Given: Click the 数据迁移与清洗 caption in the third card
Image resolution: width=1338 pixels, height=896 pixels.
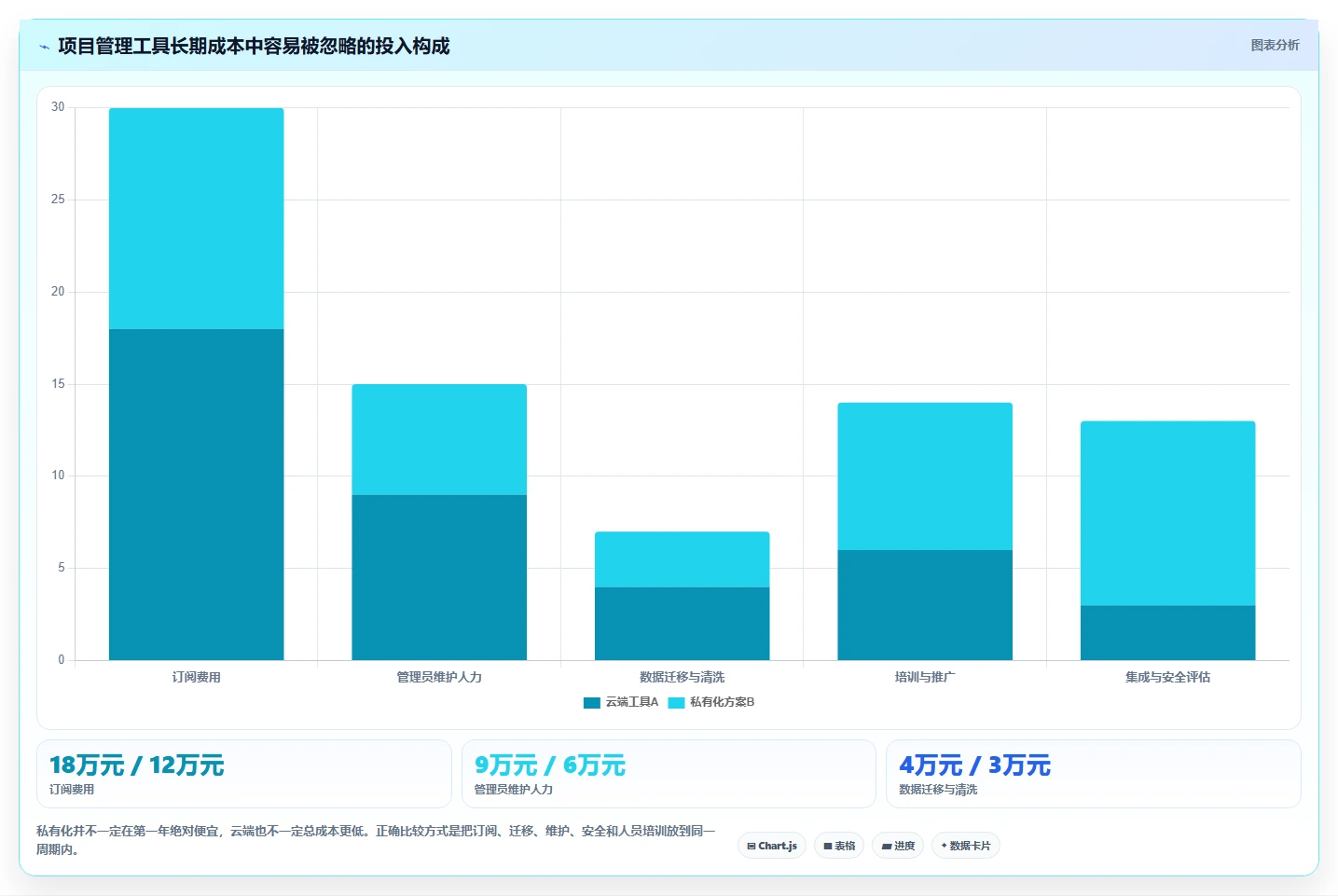Looking at the screenshot, I should point(938,790).
